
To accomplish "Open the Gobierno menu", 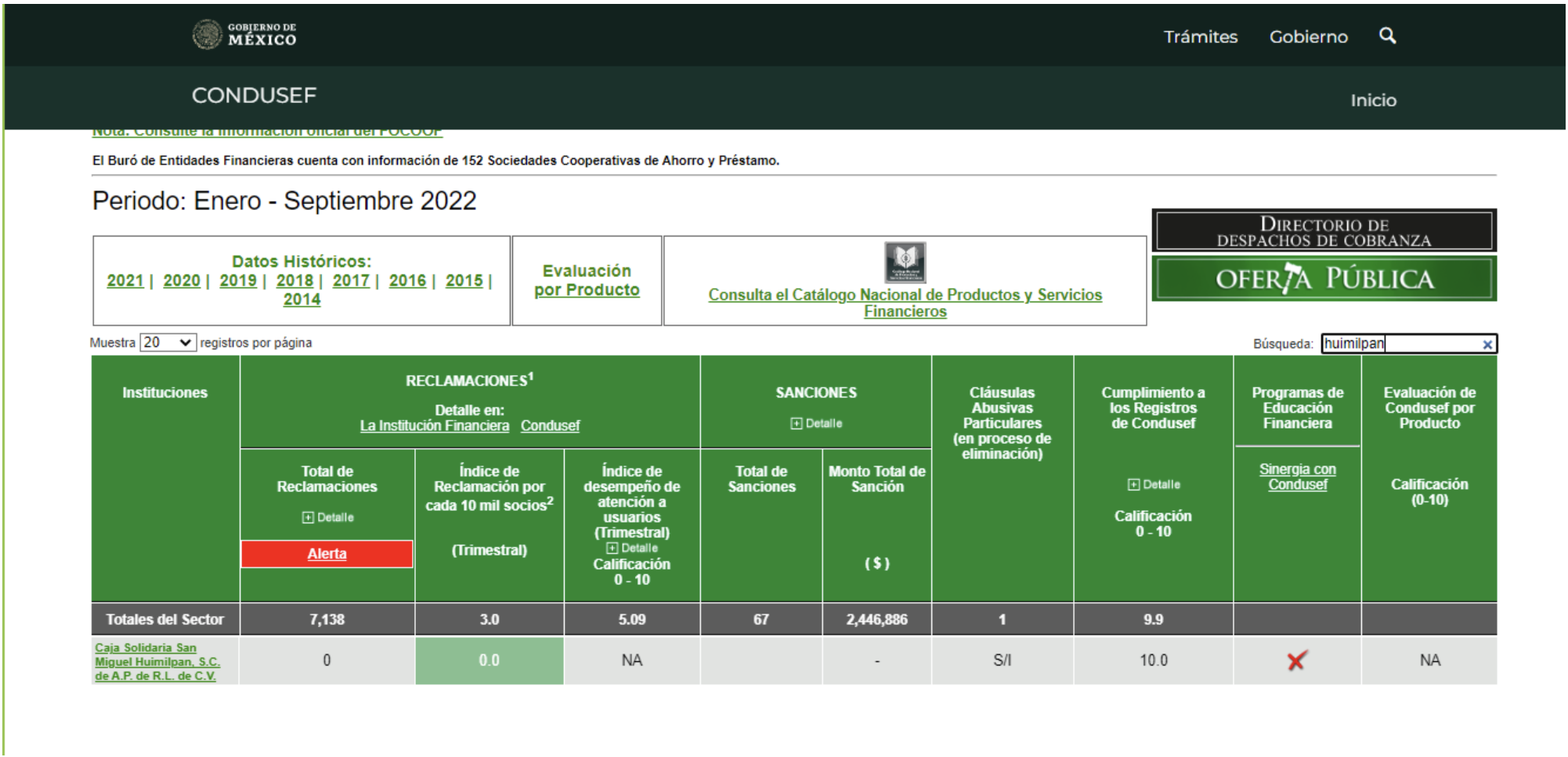I will [x=1308, y=37].
